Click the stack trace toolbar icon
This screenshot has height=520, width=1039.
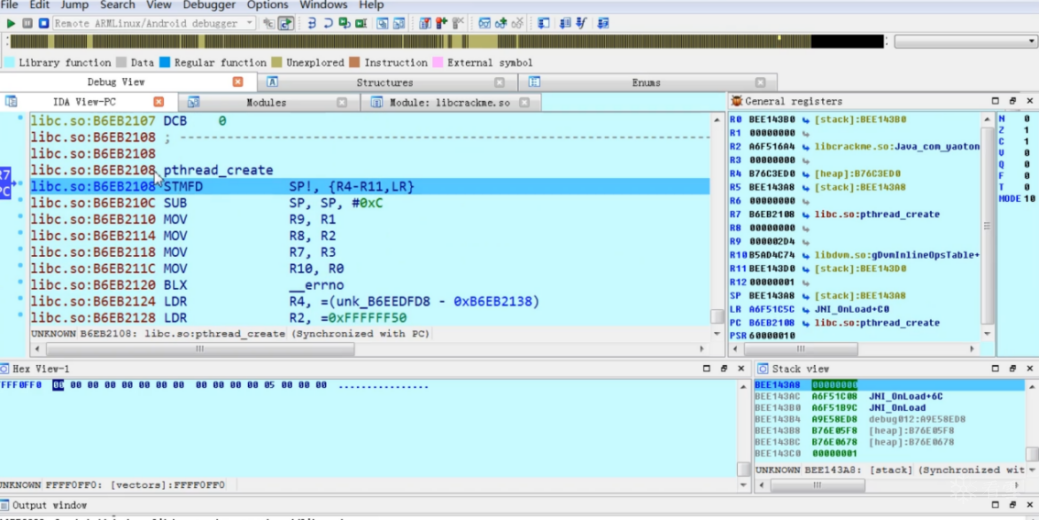[x=543, y=23]
